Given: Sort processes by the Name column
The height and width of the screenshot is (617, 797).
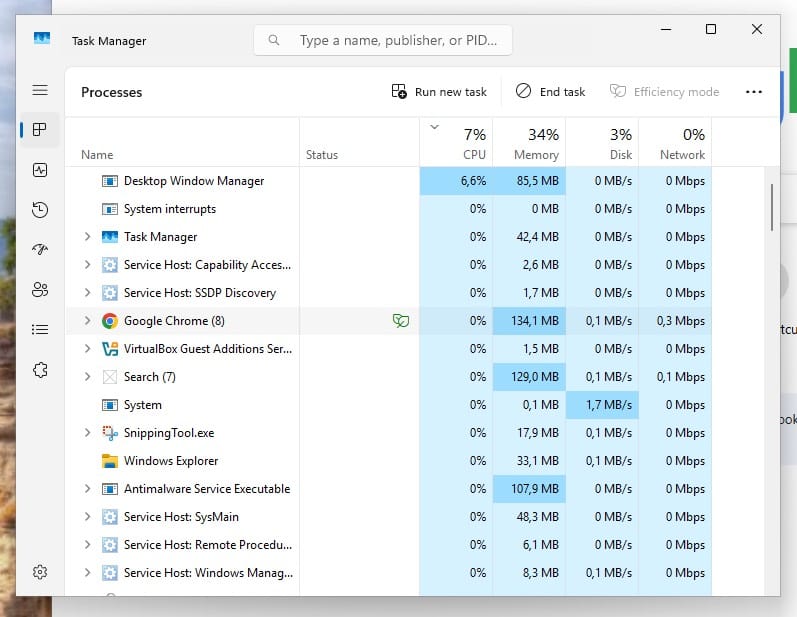Looking at the screenshot, I should click(x=97, y=155).
